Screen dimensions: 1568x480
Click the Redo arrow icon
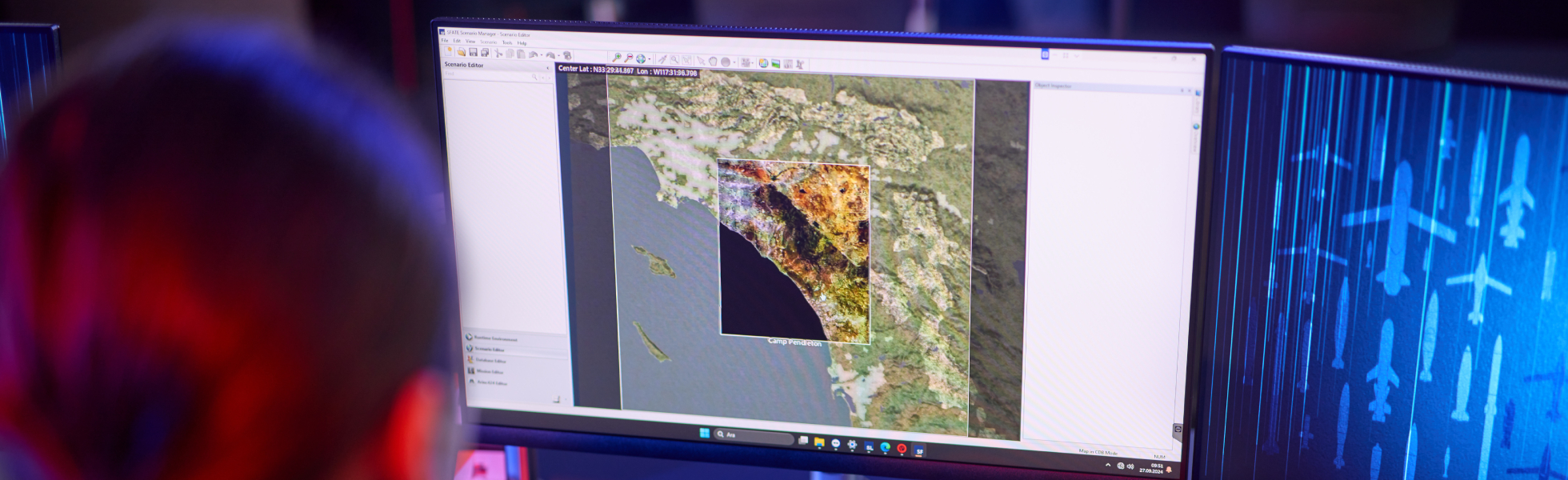click(550, 55)
